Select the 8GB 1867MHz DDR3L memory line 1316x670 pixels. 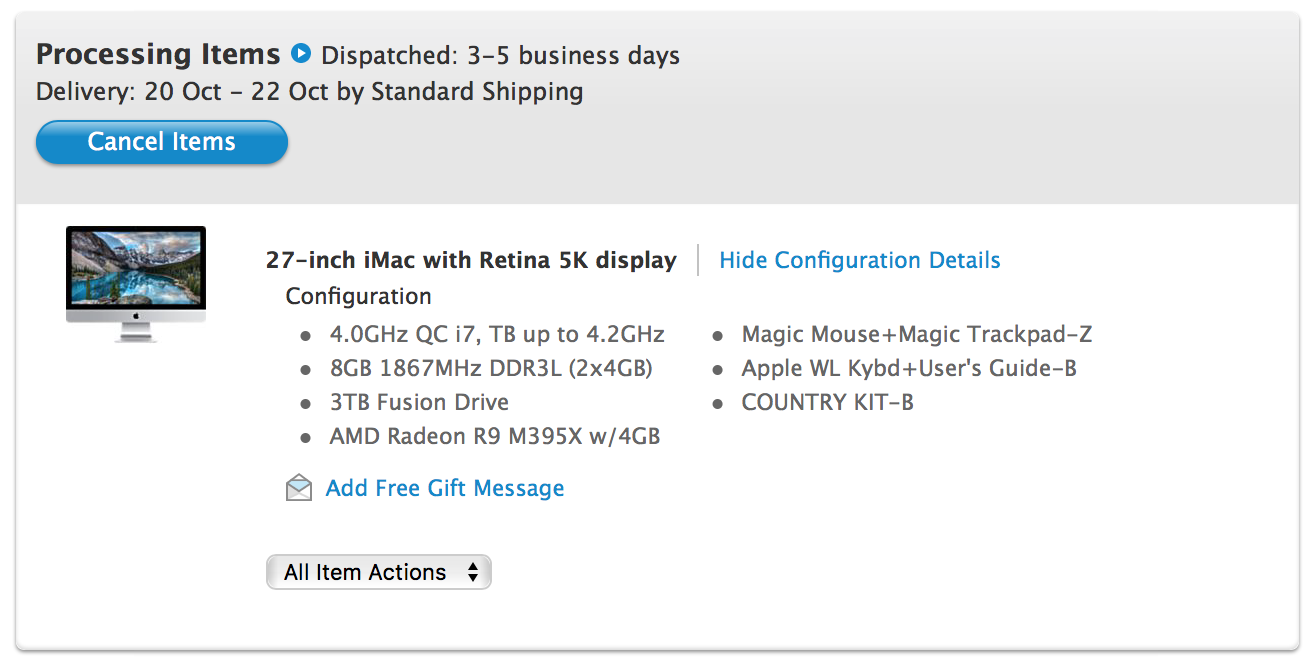(491, 368)
